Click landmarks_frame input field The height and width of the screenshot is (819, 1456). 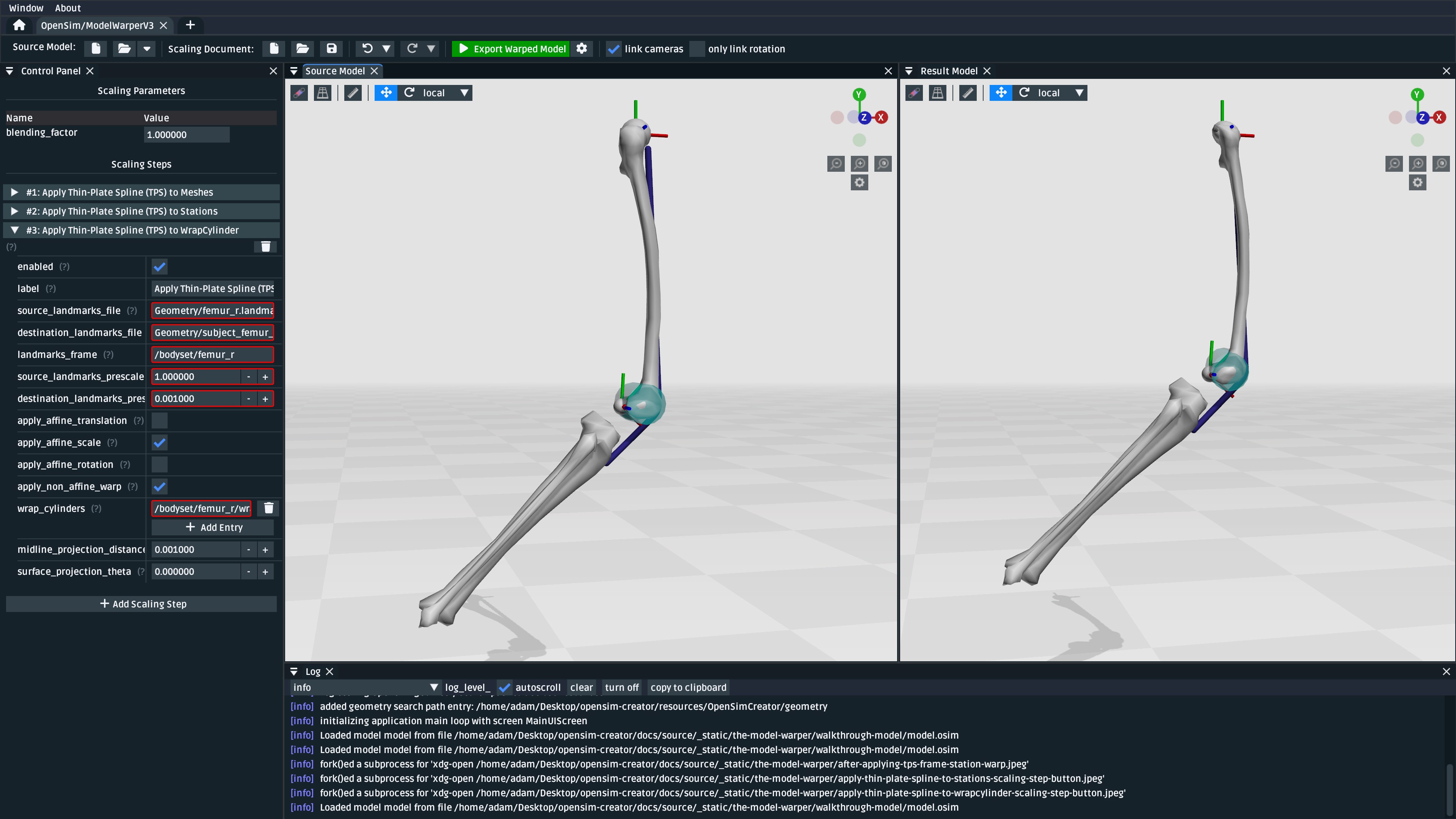click(212, 355)
